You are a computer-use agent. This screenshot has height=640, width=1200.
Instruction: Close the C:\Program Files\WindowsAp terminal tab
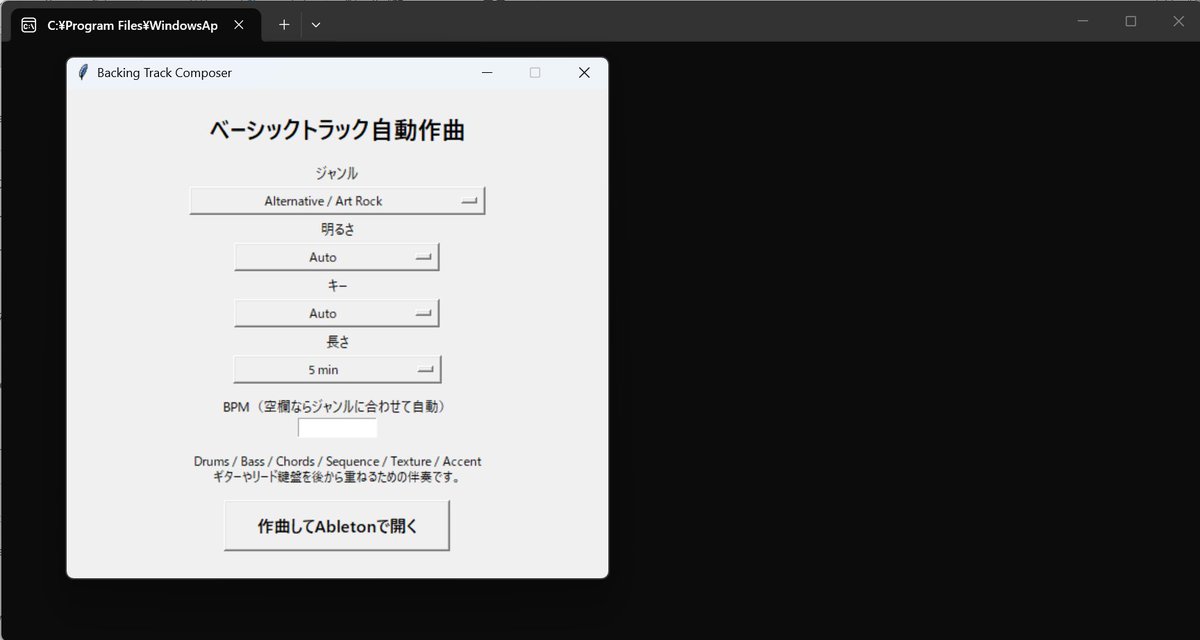tap(238, 25)
